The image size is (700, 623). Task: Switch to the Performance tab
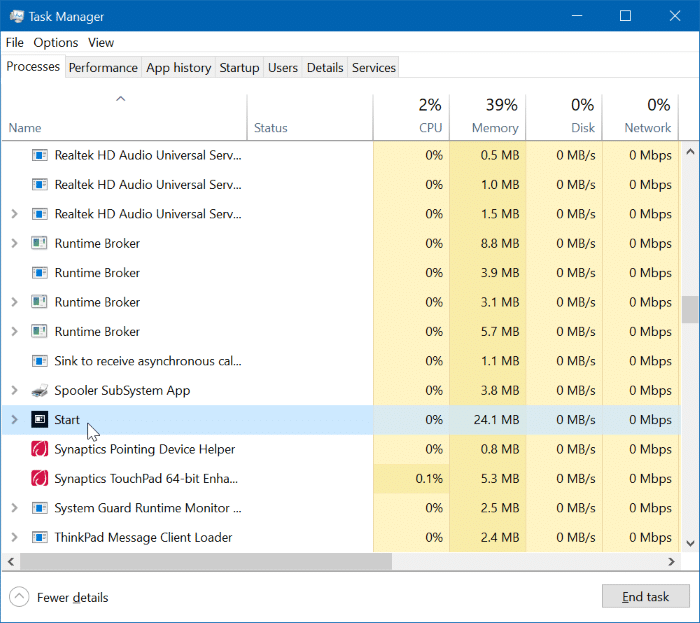click(103, 68)
